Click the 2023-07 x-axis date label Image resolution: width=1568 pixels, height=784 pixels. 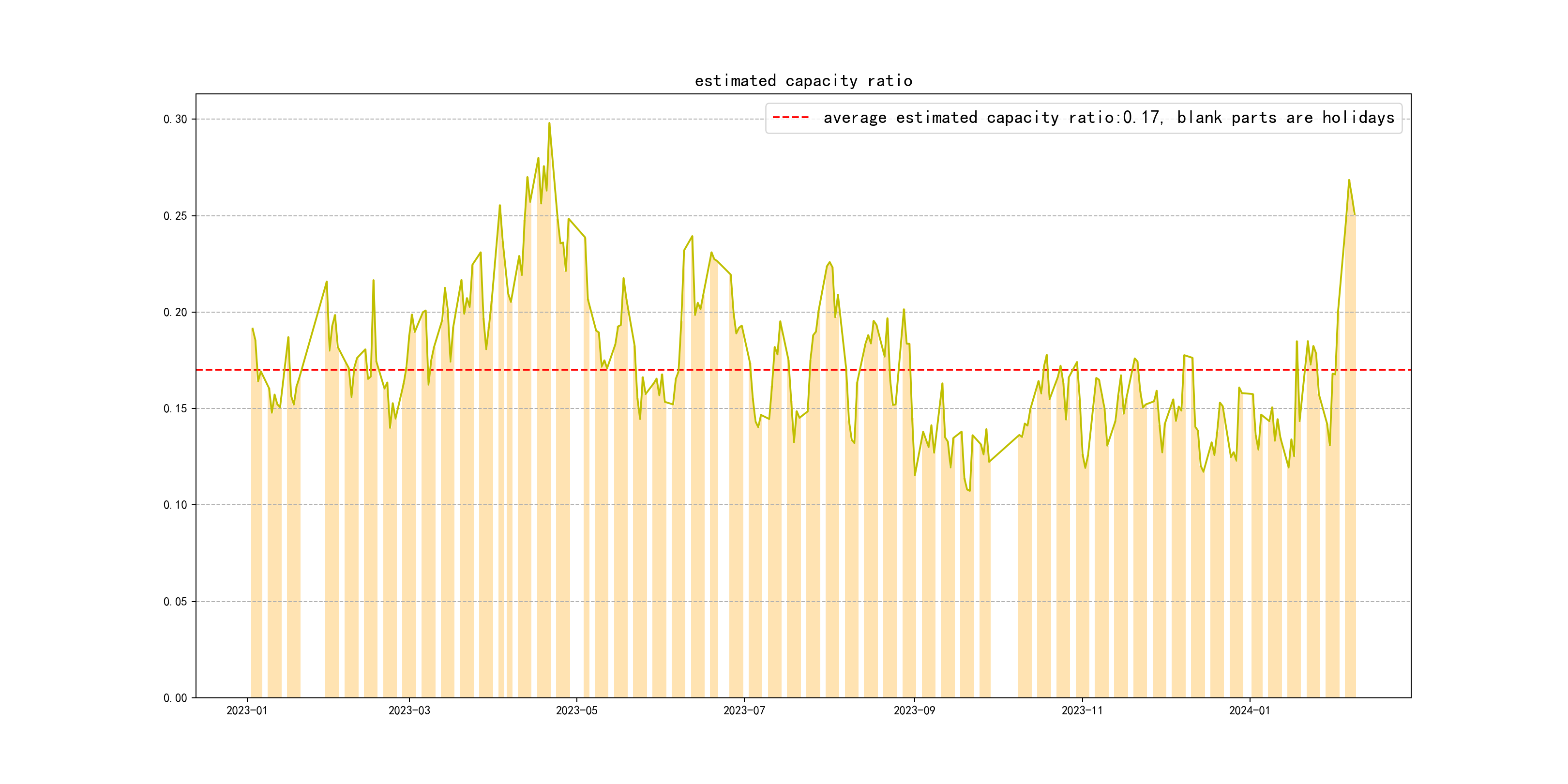click(x=744, y=710)
